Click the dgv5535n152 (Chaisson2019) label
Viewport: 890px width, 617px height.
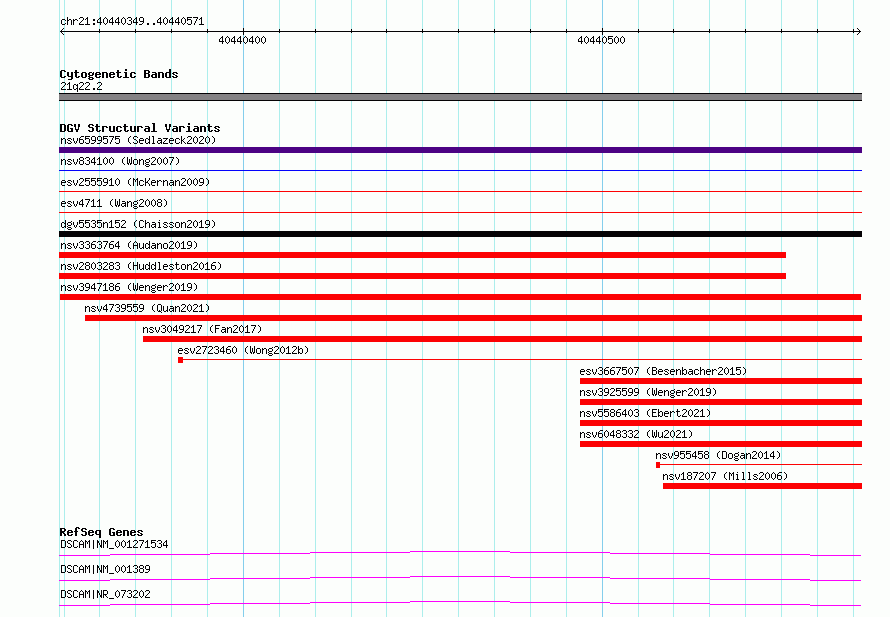pos(138,224)
